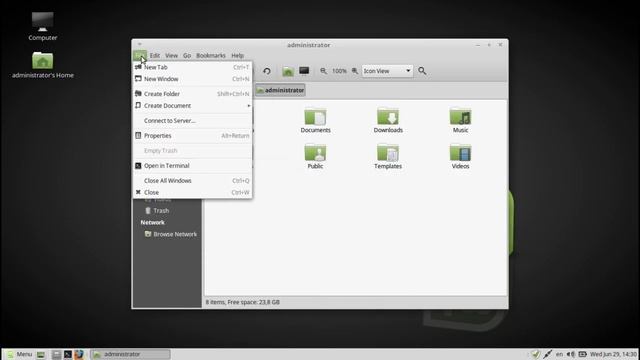
Task: Open the Documents folder
Action: click(315, 120)
